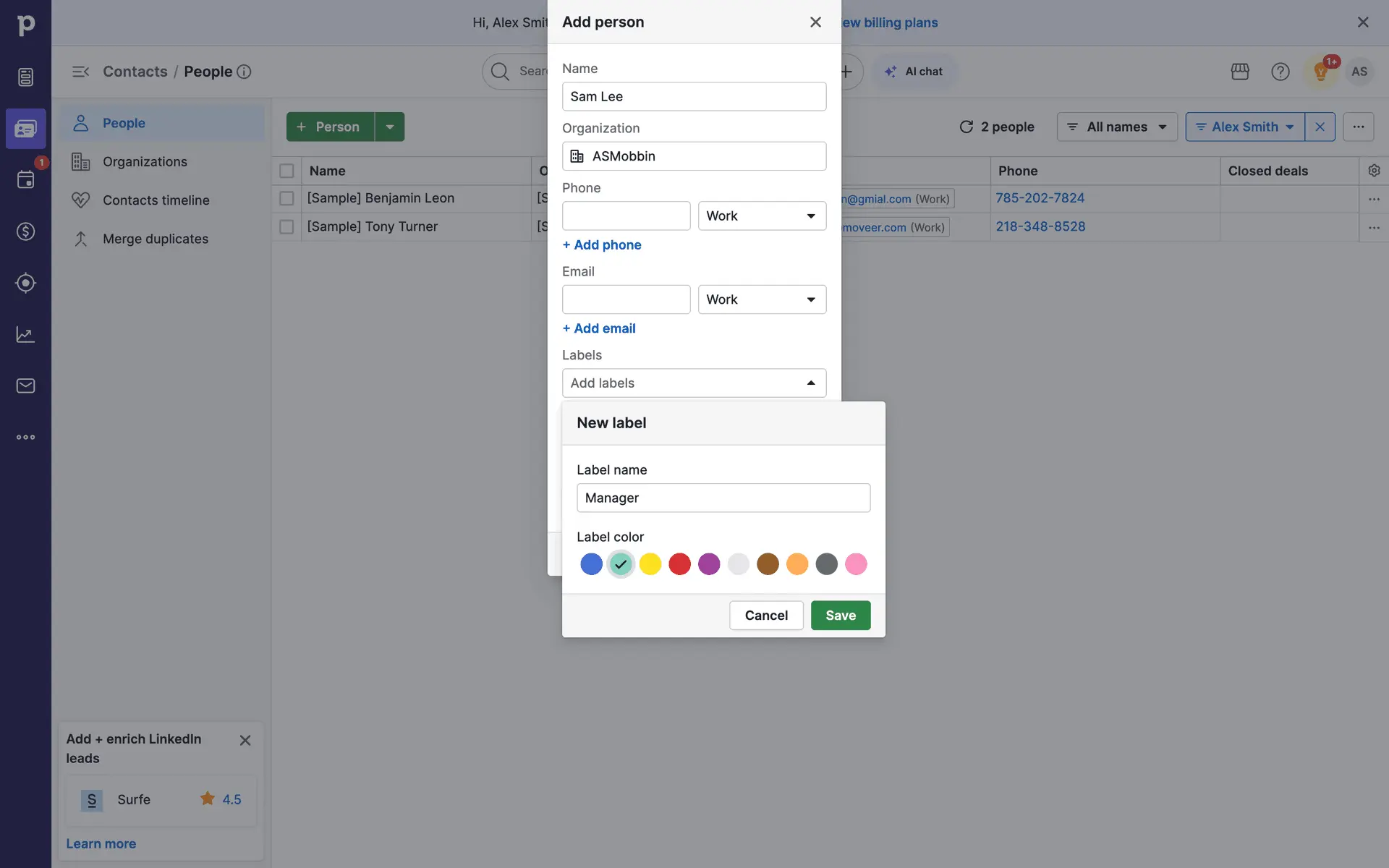Click the Add phone link
This screenshot has height=868, width=1389.
click(602, 245)
